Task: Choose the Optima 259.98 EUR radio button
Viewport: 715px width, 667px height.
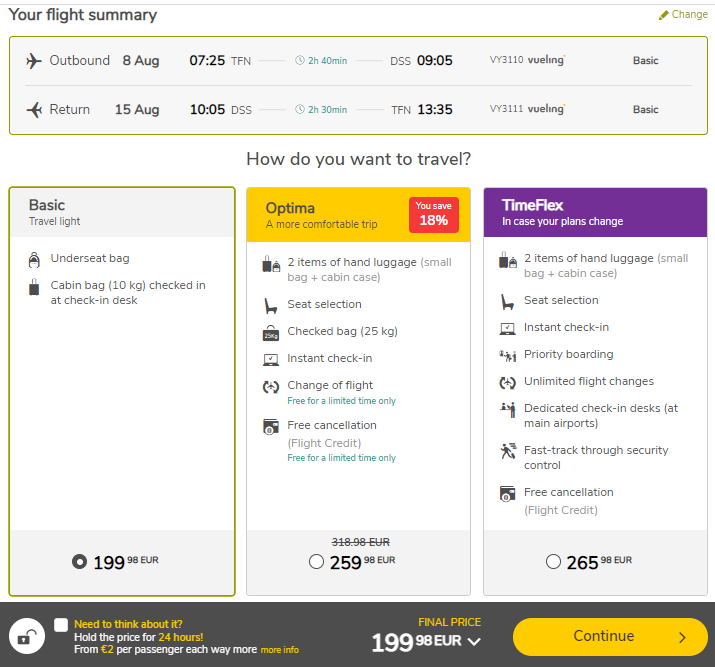Action: (x=316, y=561)
